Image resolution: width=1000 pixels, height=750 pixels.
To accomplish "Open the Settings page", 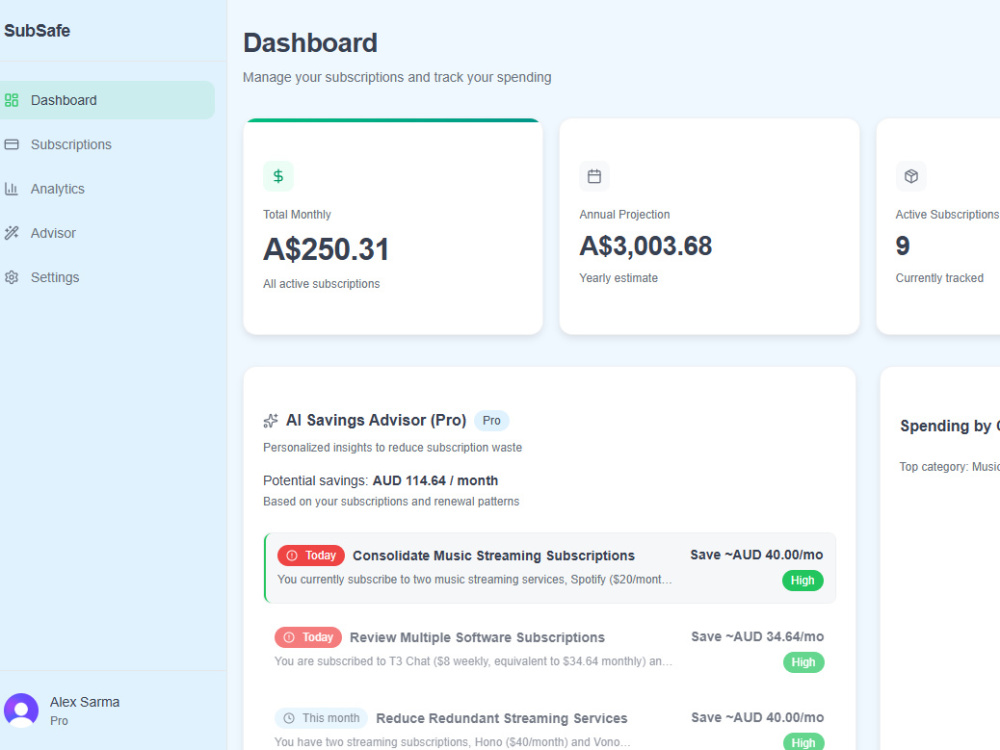I will pos(107,277).
